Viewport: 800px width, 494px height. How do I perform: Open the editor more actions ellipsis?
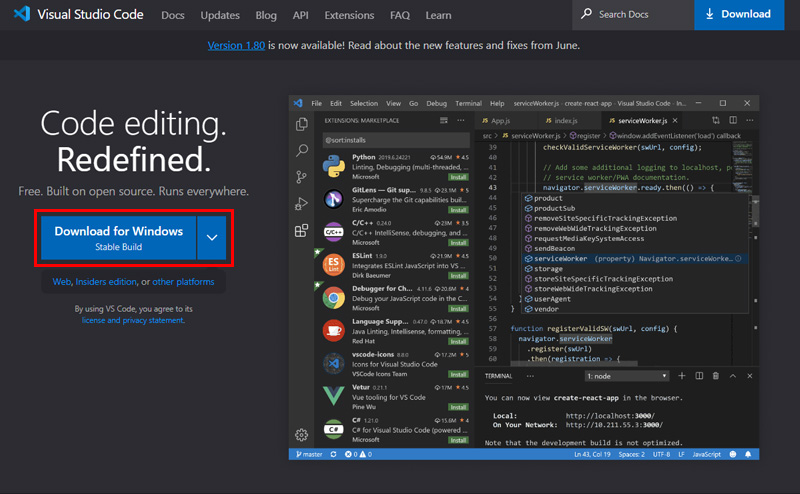(x=749, y=120)
